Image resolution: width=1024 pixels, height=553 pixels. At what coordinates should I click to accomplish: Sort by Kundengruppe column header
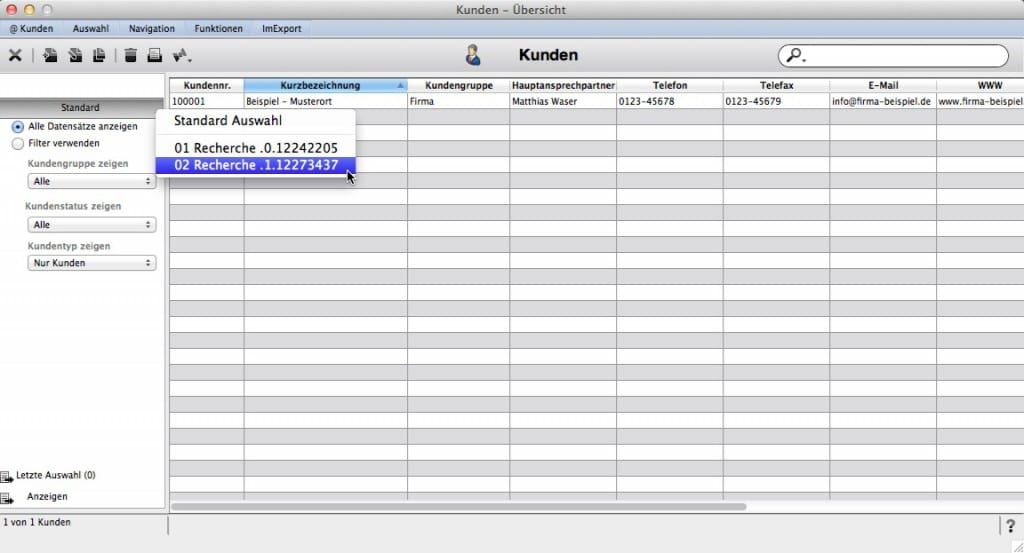[x=458, y=86]
